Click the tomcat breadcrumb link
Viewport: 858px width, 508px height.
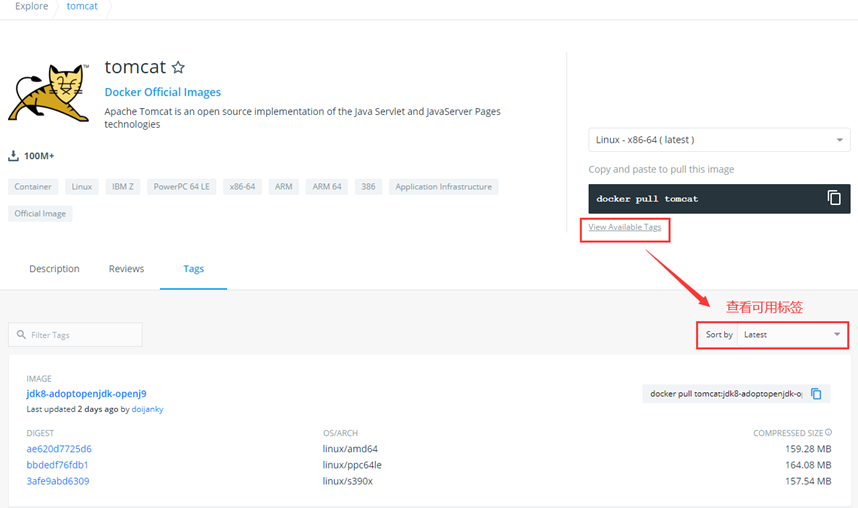click(82, 6)
